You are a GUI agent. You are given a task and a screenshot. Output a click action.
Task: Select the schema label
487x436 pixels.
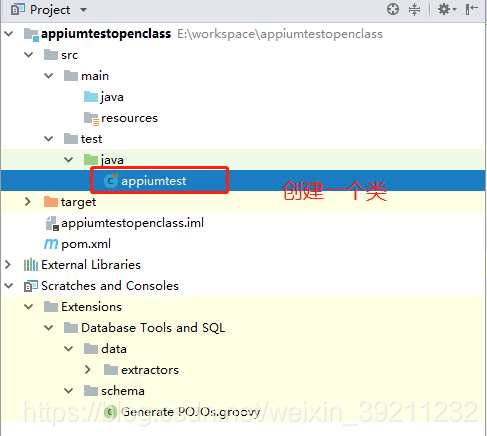[x=123, y=391]
